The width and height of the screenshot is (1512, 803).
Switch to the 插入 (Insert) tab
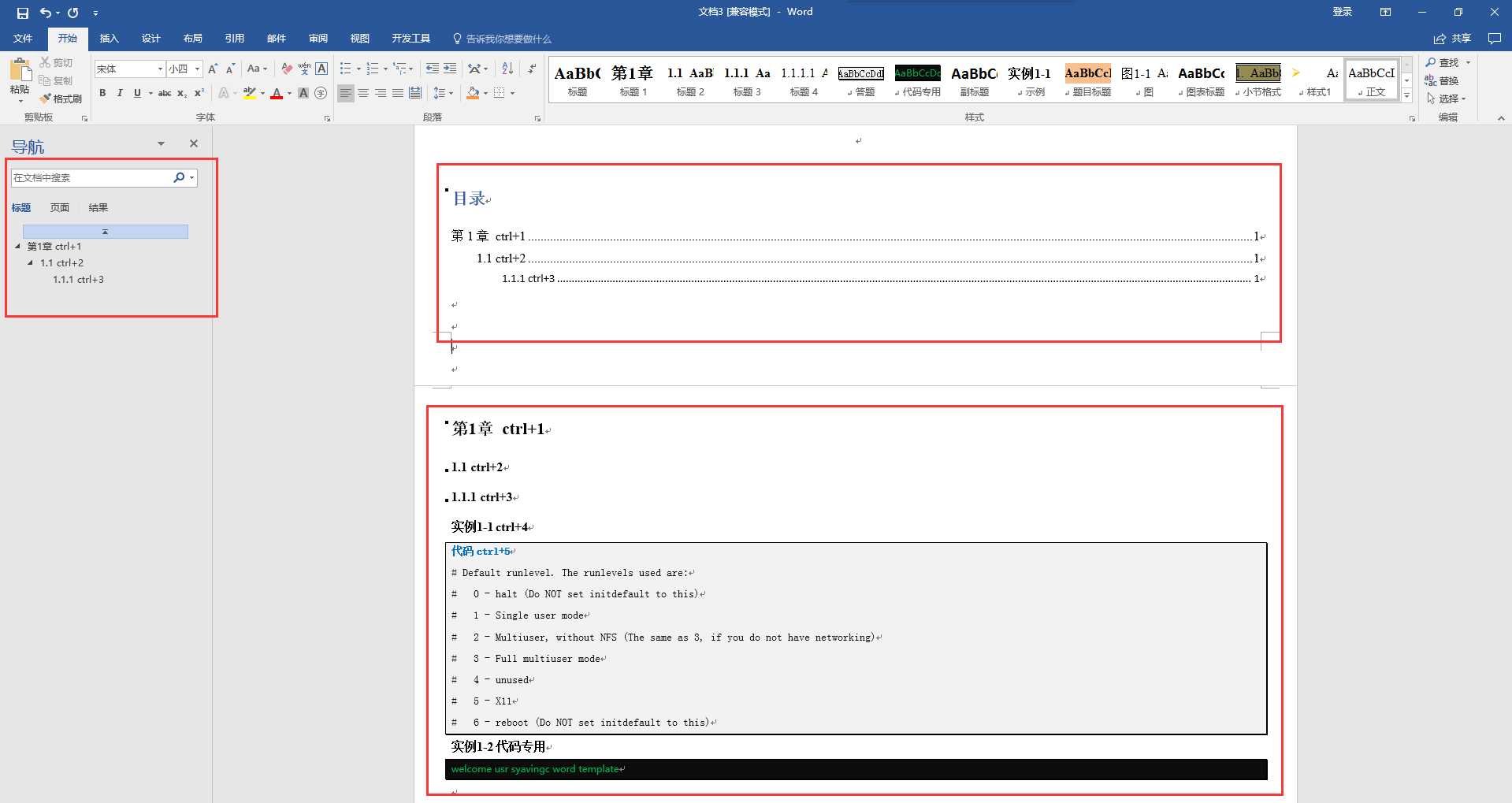[x=109, y=38]
